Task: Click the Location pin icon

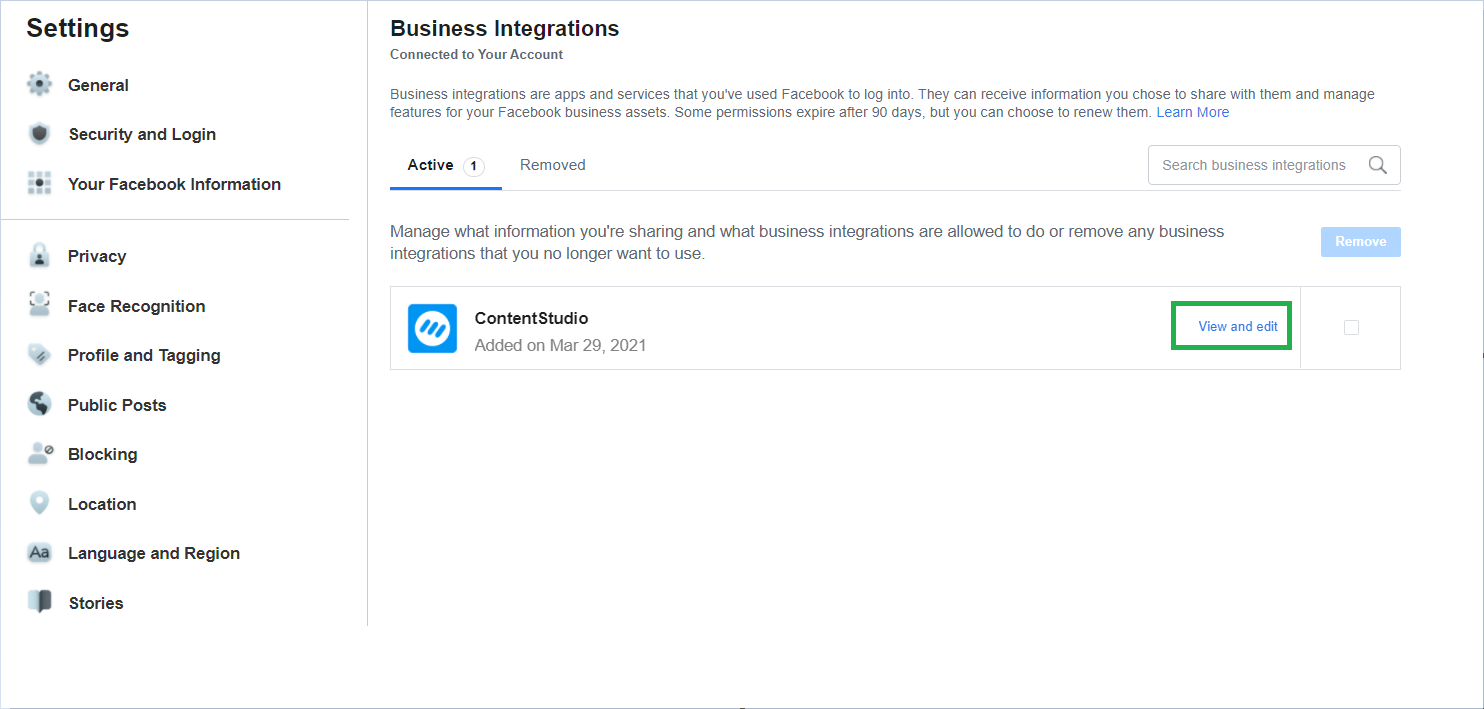Action: [40, 504]
